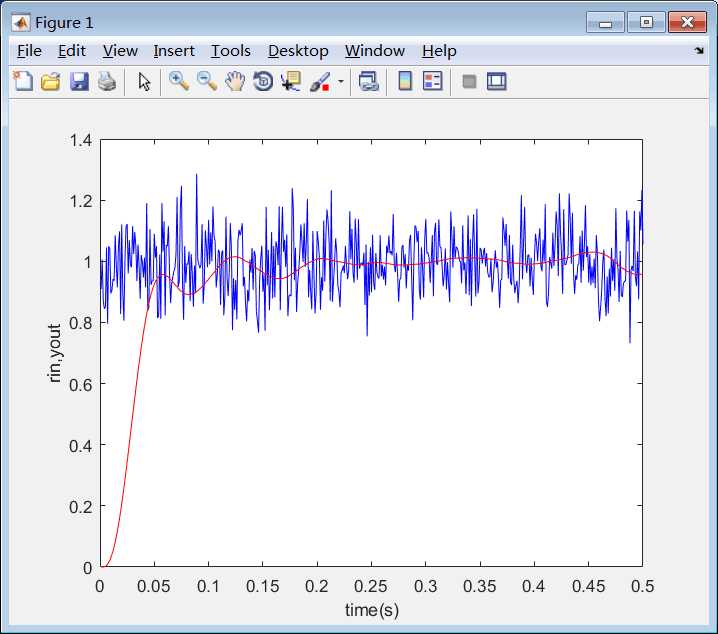The image size is (718, 634).
Task: Open the Window menu
Action: [x=375, y=51]
